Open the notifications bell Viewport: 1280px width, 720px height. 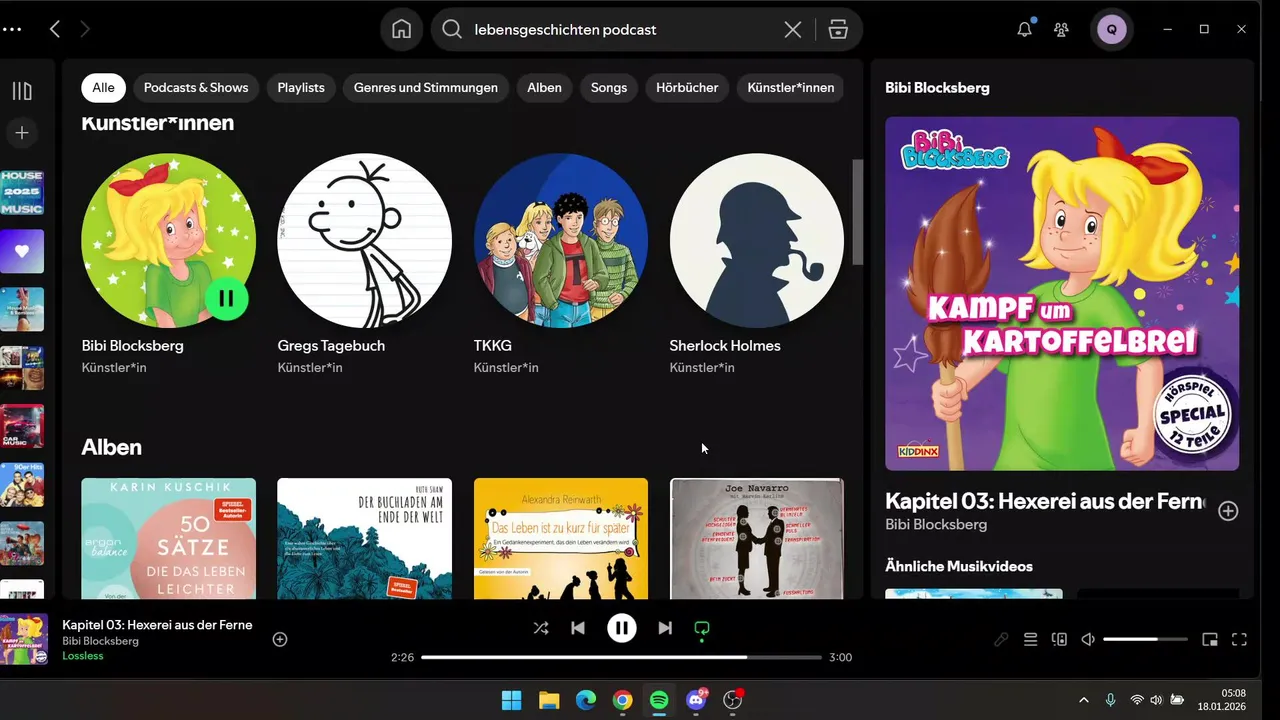(x=1024, y=29)
